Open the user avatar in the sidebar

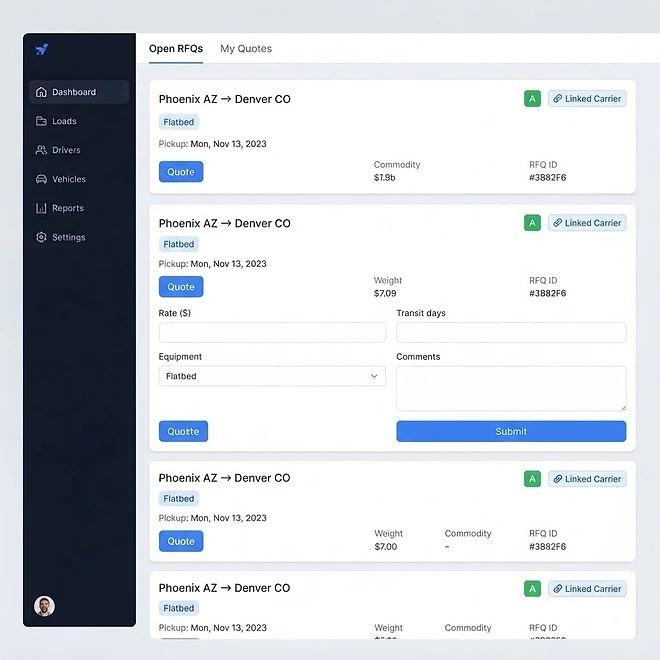tap(44, 606)
